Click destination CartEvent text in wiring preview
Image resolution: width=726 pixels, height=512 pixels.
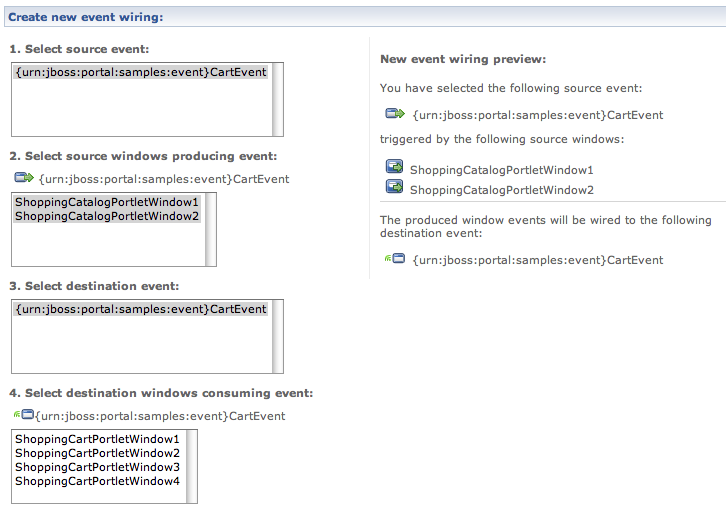tap(537, 260)
